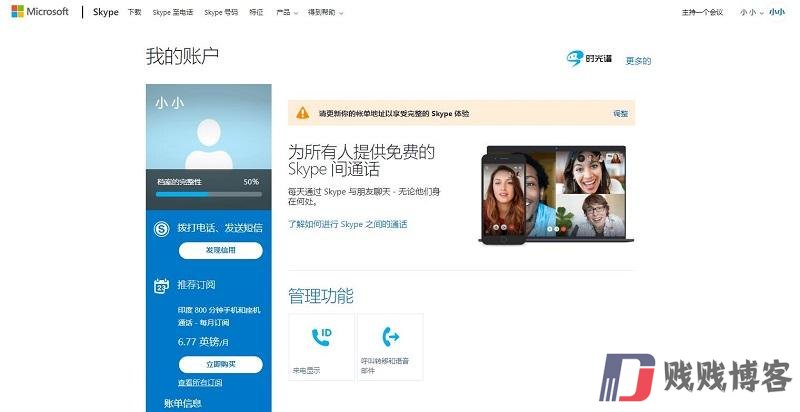Select the 特征 features menu item
Viewport: 800px width, 412px height.
click(x=256, y=12)
